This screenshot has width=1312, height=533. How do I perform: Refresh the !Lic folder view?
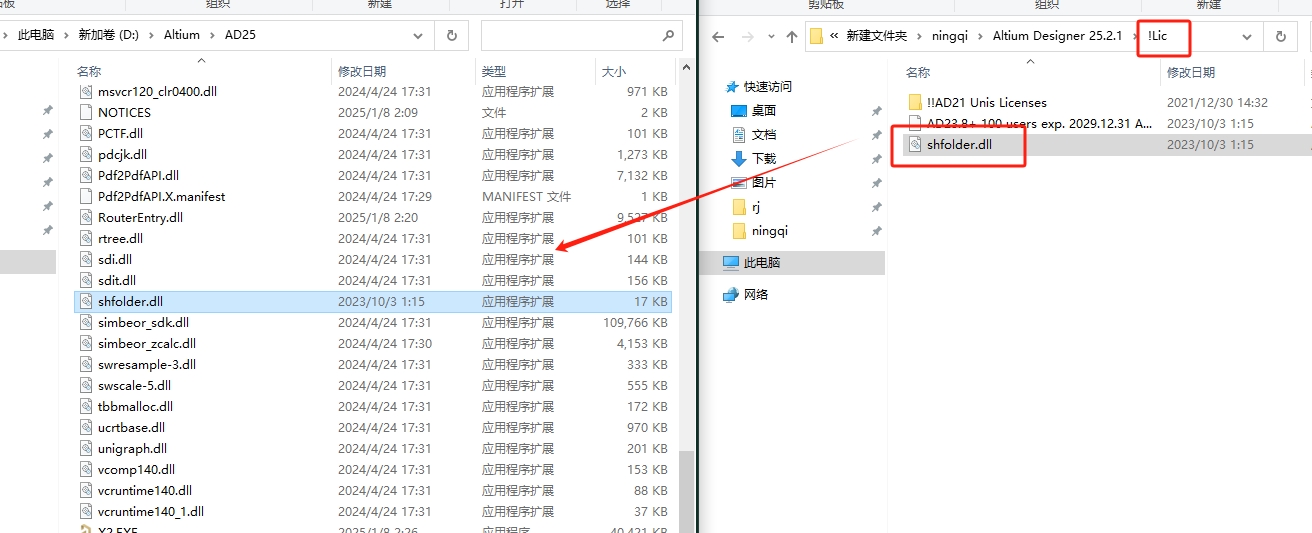pos(1280,36)
